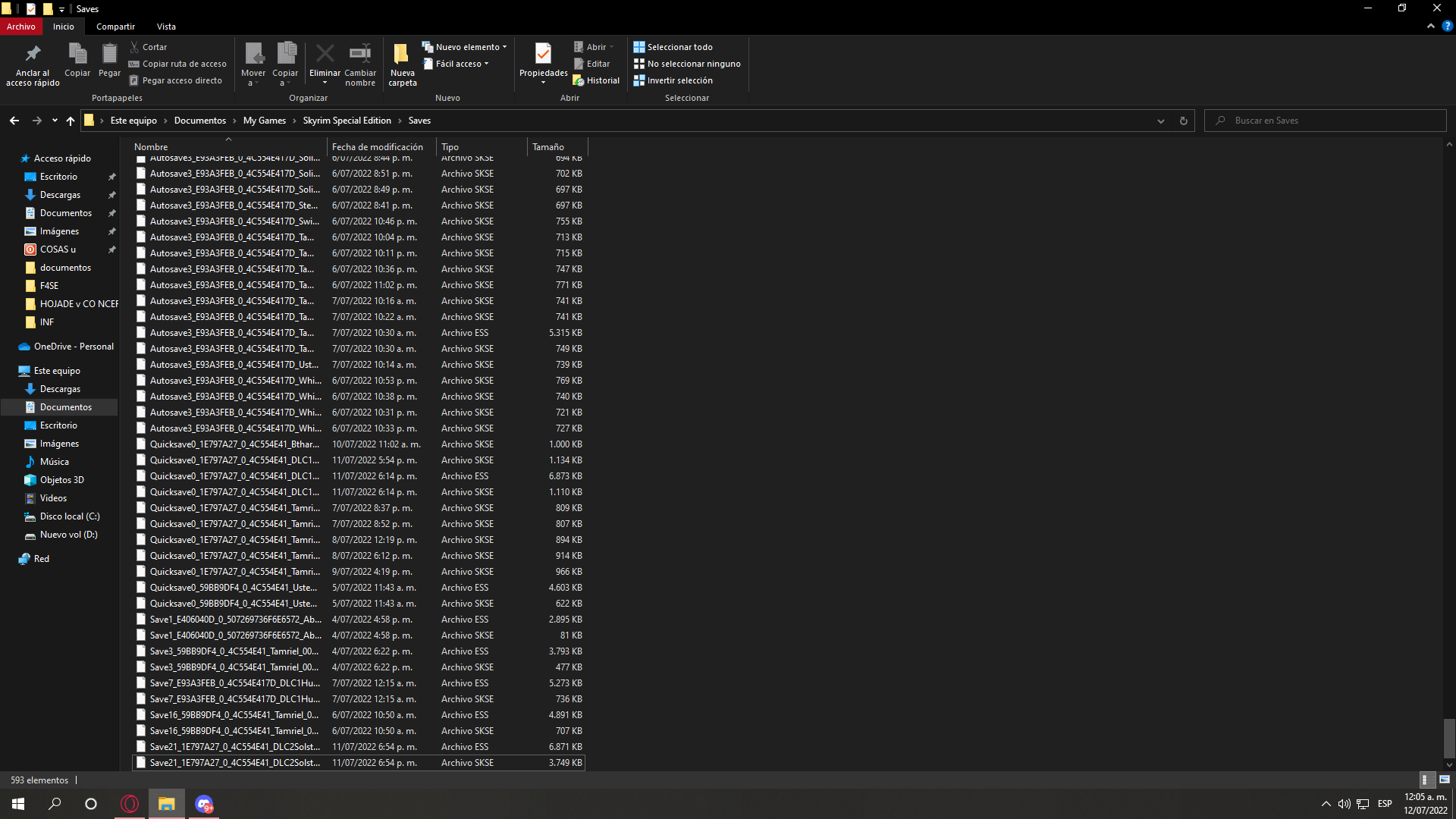
Task: Click Invertir selección
Action: pyautogui.click(x=673, y=80)
